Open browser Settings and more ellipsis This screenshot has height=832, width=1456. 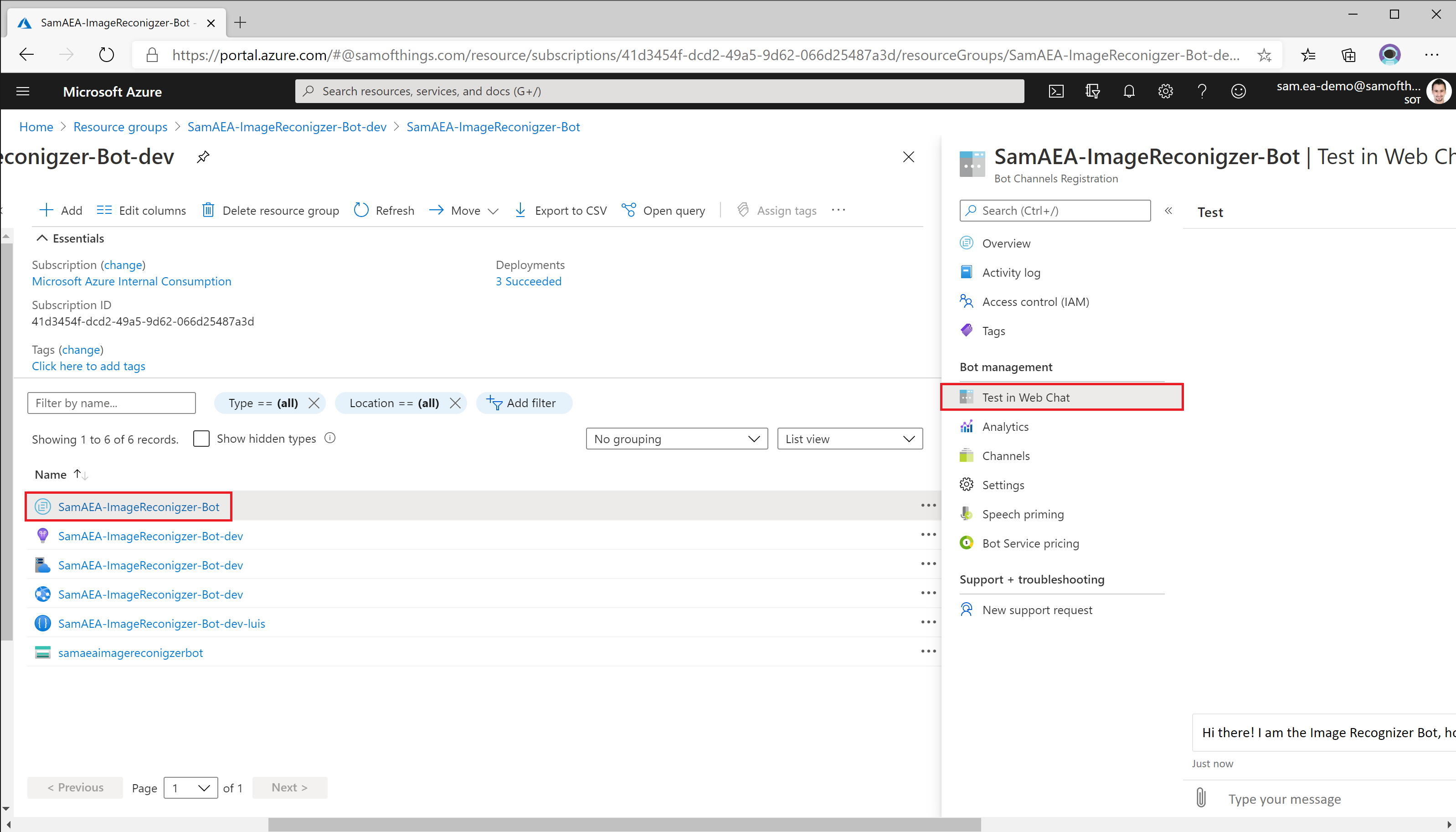pos(1431,55)
